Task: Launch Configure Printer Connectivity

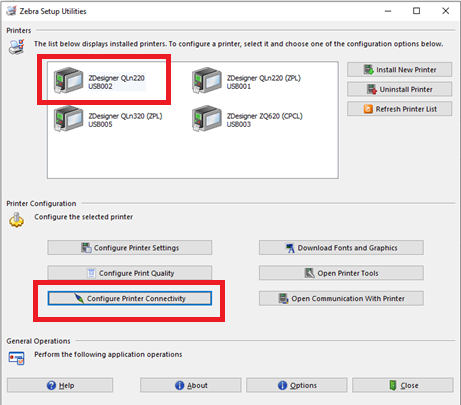Action: (130, 298)
